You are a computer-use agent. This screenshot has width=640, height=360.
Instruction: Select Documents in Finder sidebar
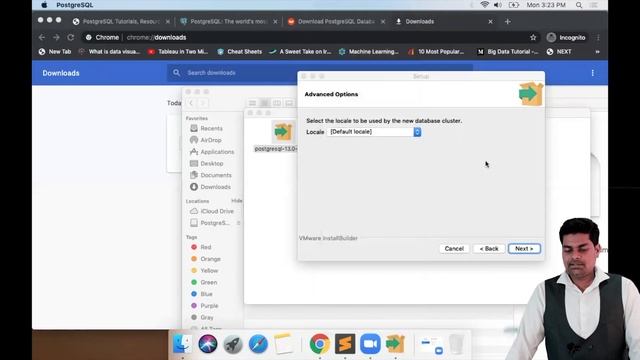point(211,175)
